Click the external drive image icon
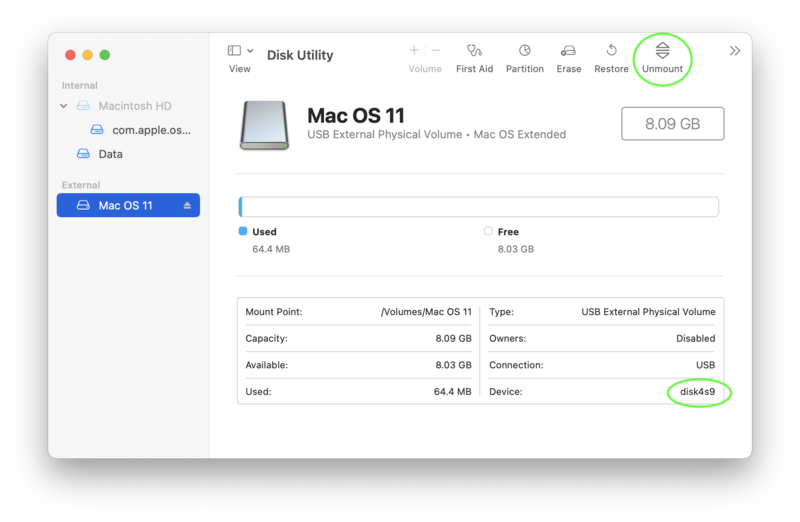The height and width of the screenshot is (522, 800). (x=264, y=125)
